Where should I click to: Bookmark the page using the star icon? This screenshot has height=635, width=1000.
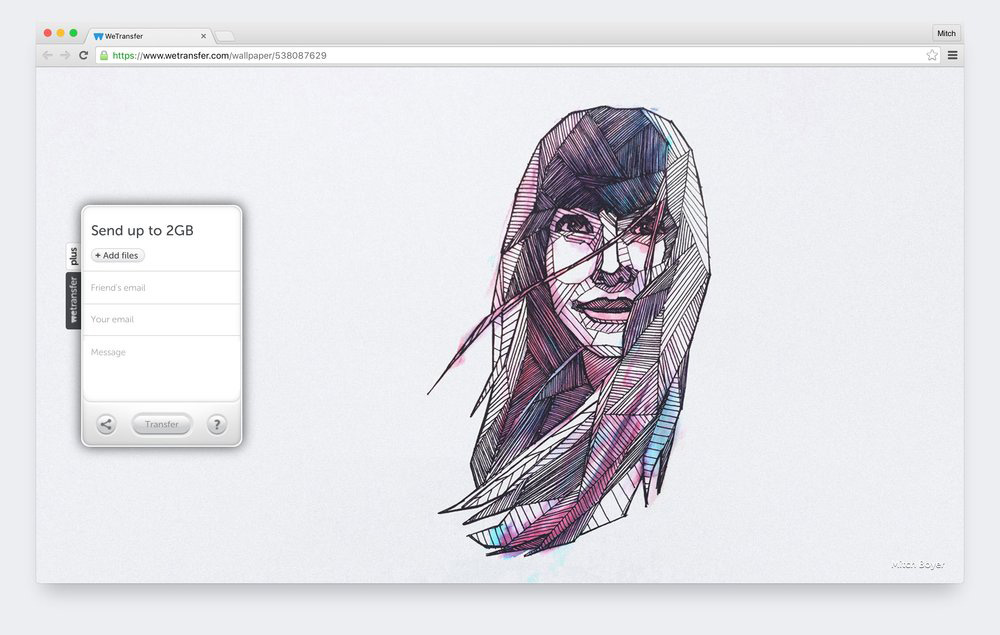(932, 56)
